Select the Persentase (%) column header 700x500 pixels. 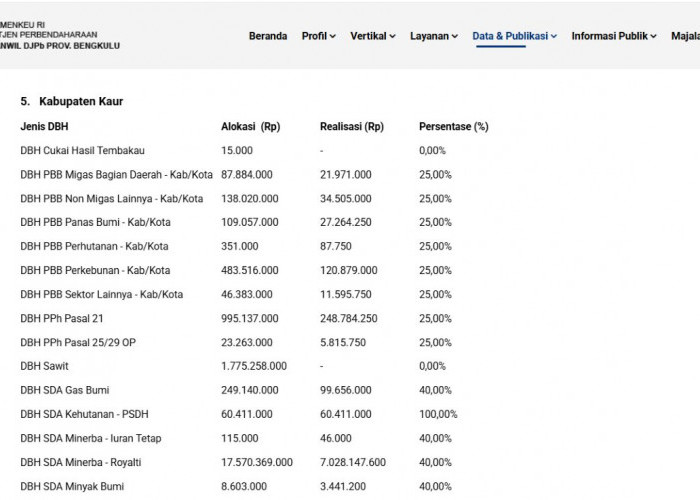pyautogui.click(x=454, y=127)
